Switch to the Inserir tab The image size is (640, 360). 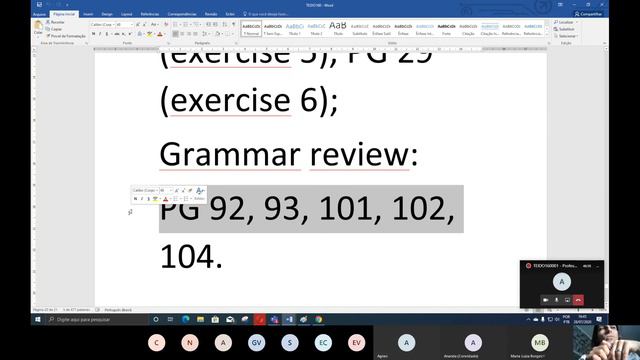(x=88, y=14)
